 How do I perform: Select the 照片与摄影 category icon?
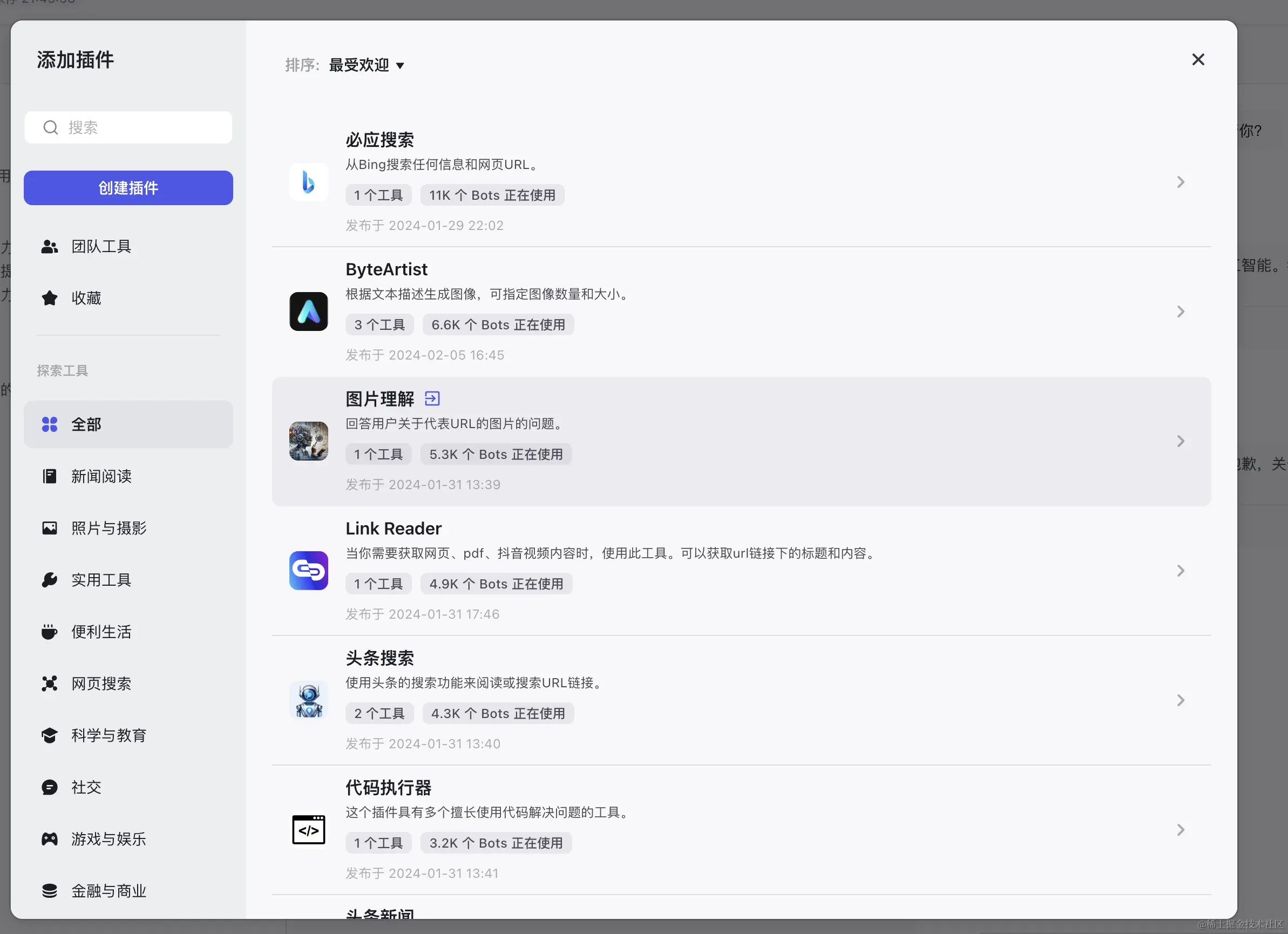click(x=50, y=528)
